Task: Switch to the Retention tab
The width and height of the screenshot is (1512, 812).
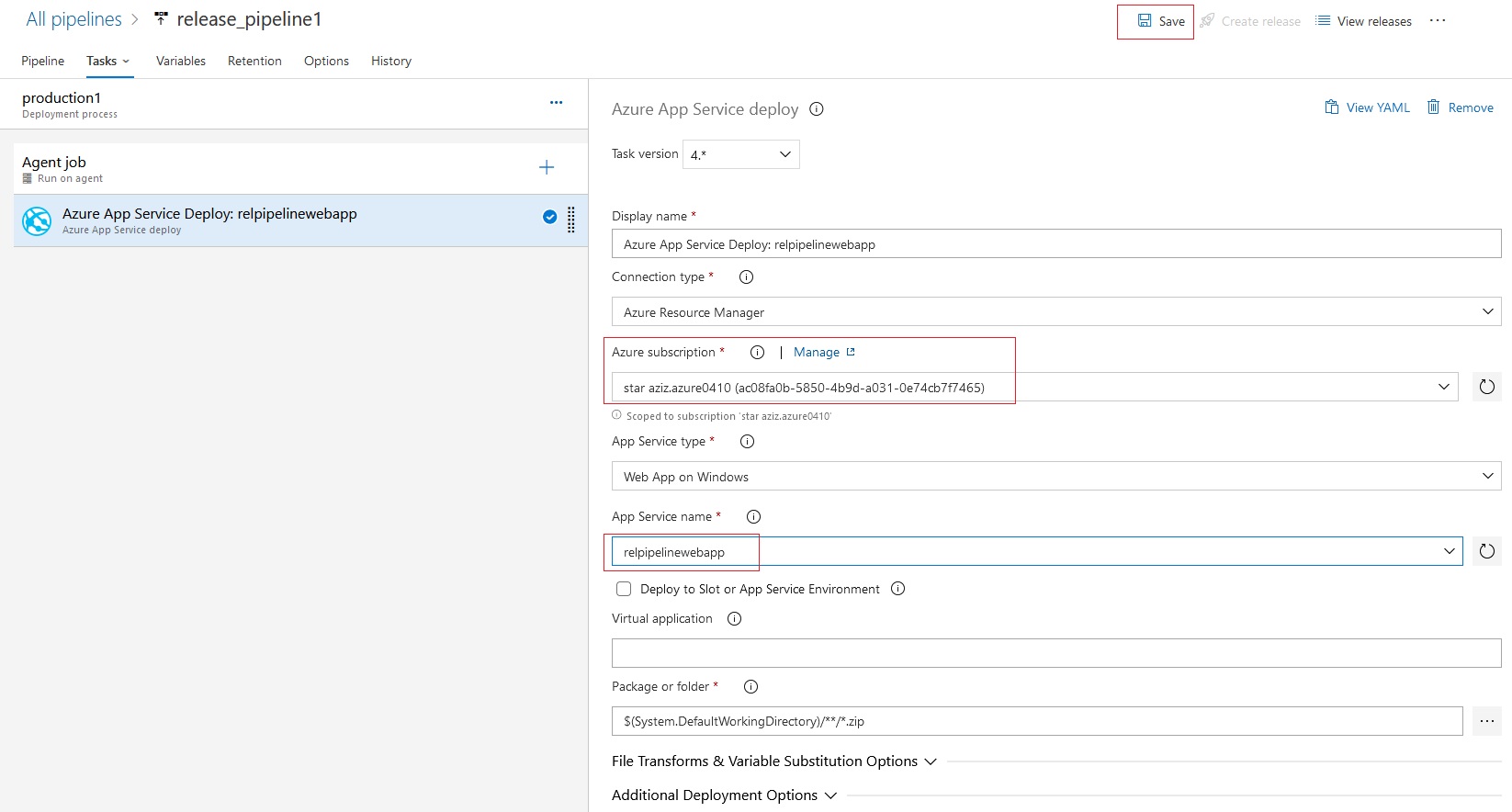Action: click(x=254, y=61)
